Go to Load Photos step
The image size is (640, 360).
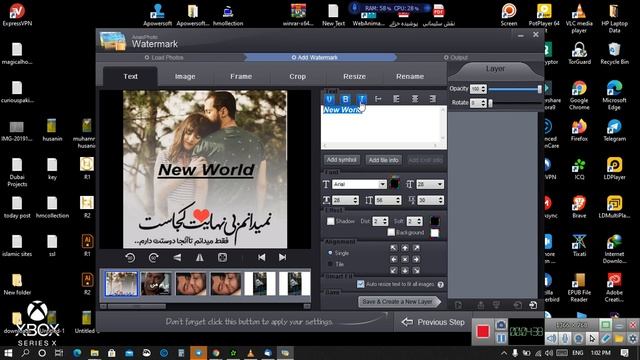(x=164, y=58)
